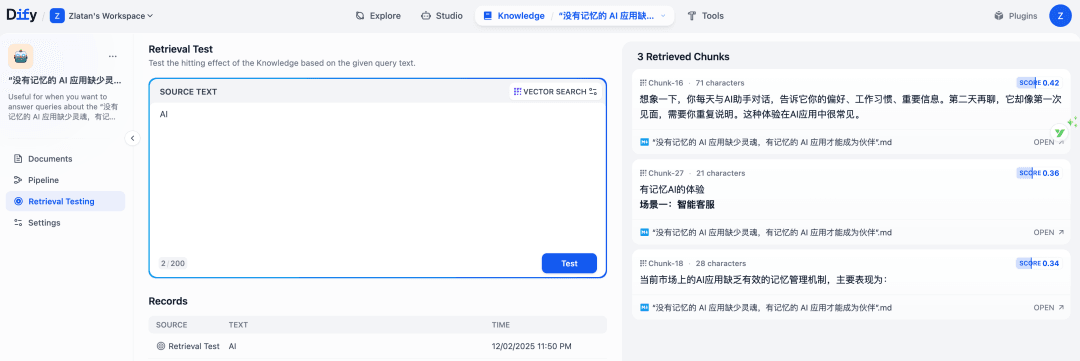Click the Documents icon in the sidebar
Viewport: 1080px width, 361px height.
[18, 158]
